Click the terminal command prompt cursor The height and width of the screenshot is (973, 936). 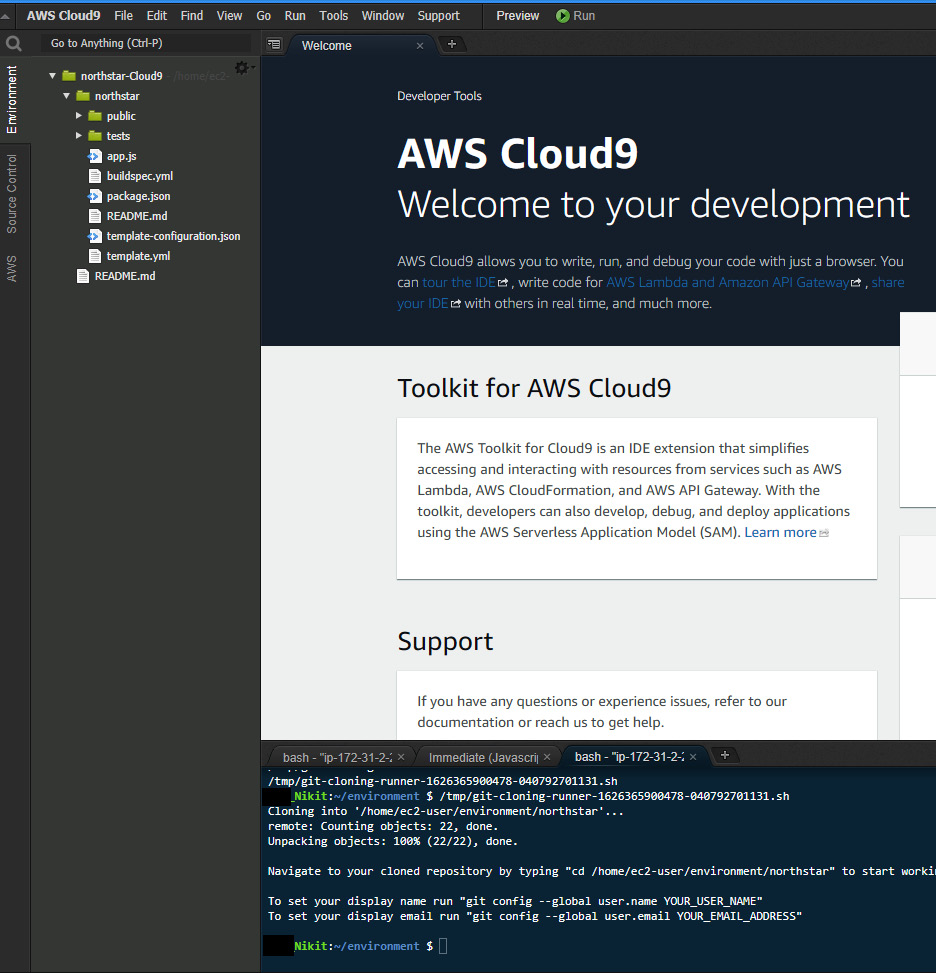coord(443,946)
